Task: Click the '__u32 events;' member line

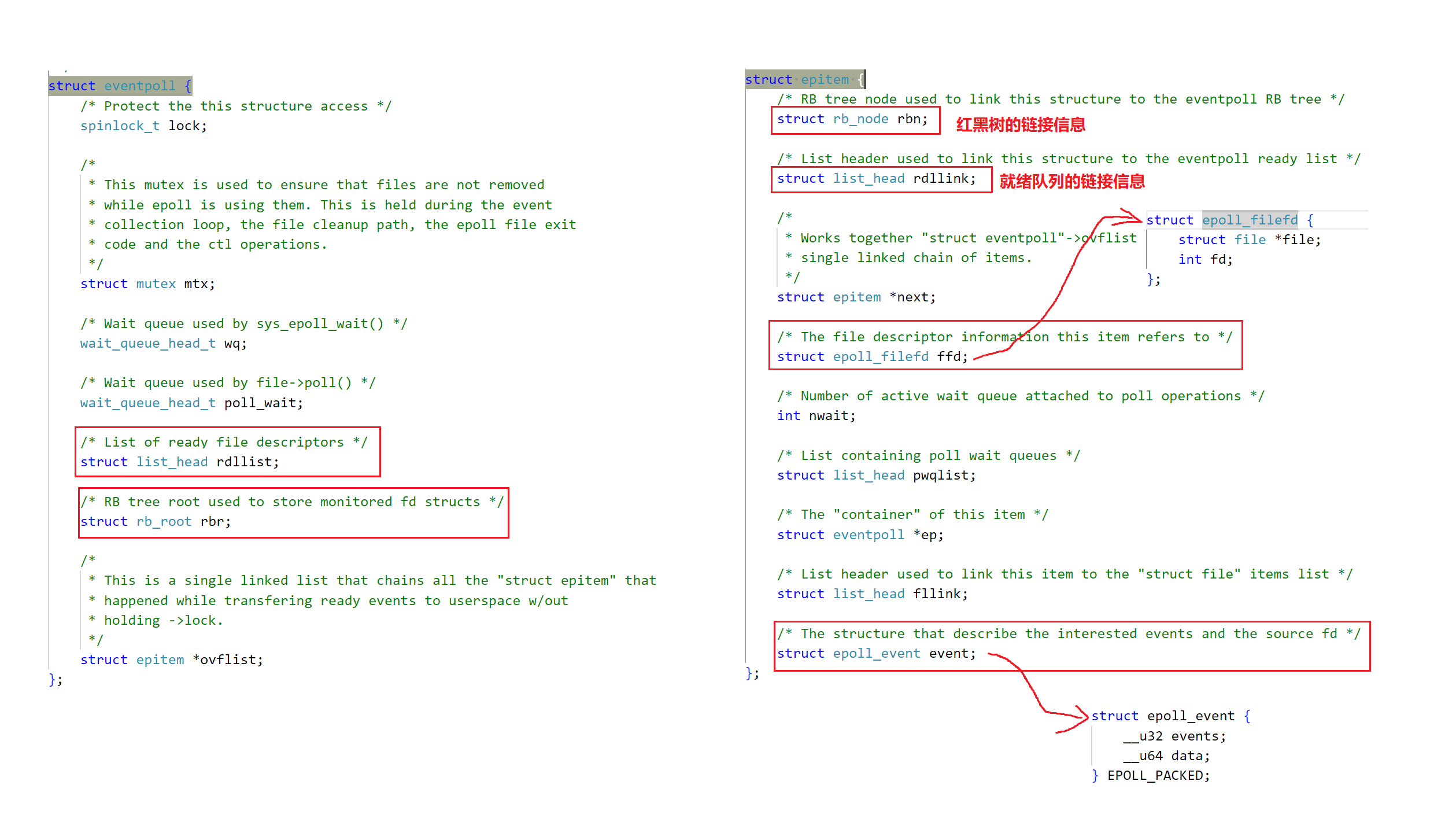Action: tap(1174, 736)
